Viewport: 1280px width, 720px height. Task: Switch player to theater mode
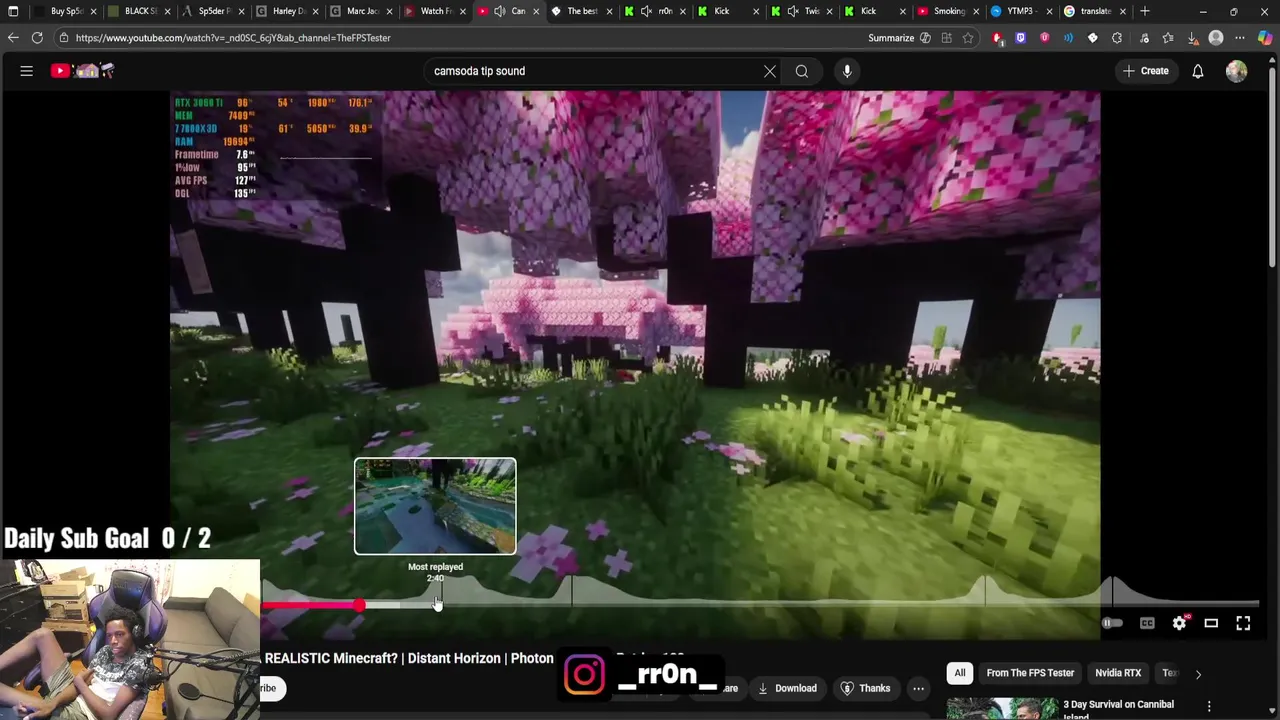[x=1211, y=623]
